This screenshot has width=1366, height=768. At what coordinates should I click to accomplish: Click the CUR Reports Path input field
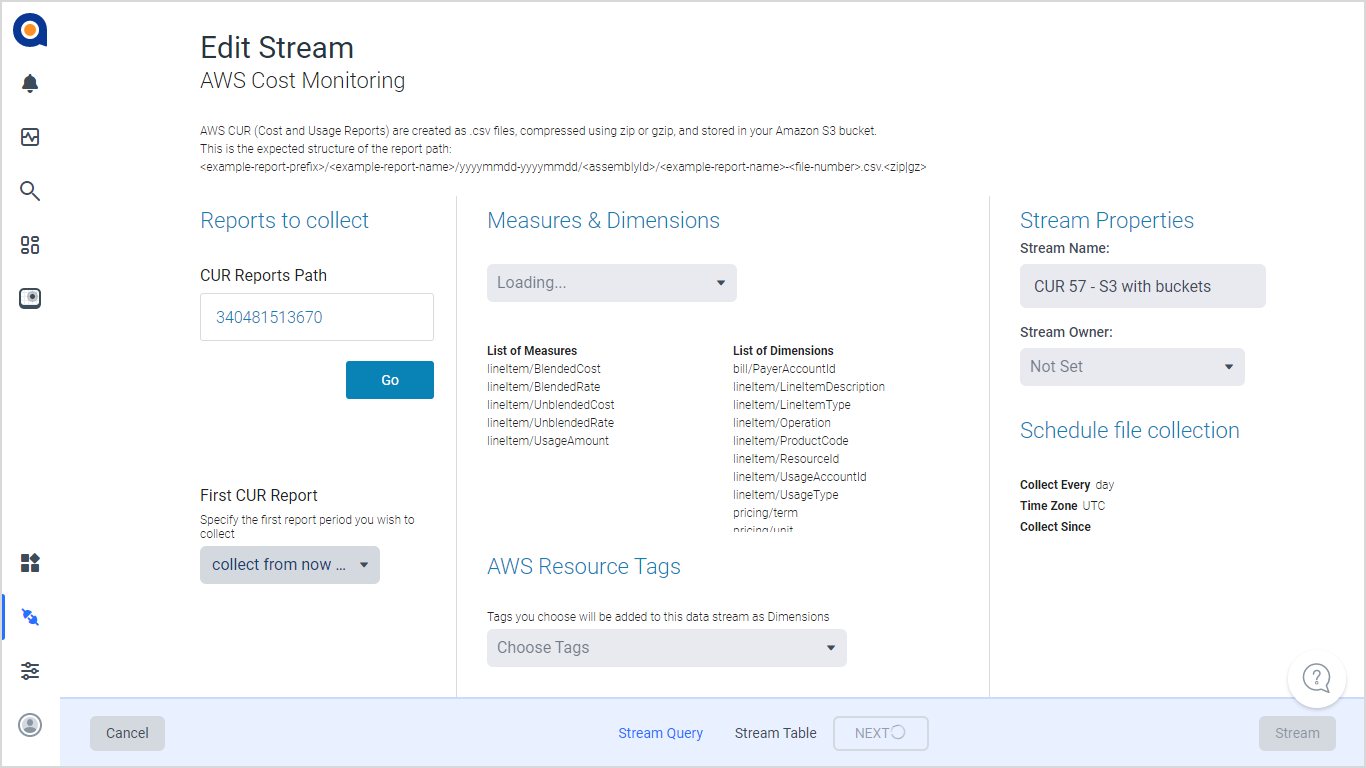317,317
